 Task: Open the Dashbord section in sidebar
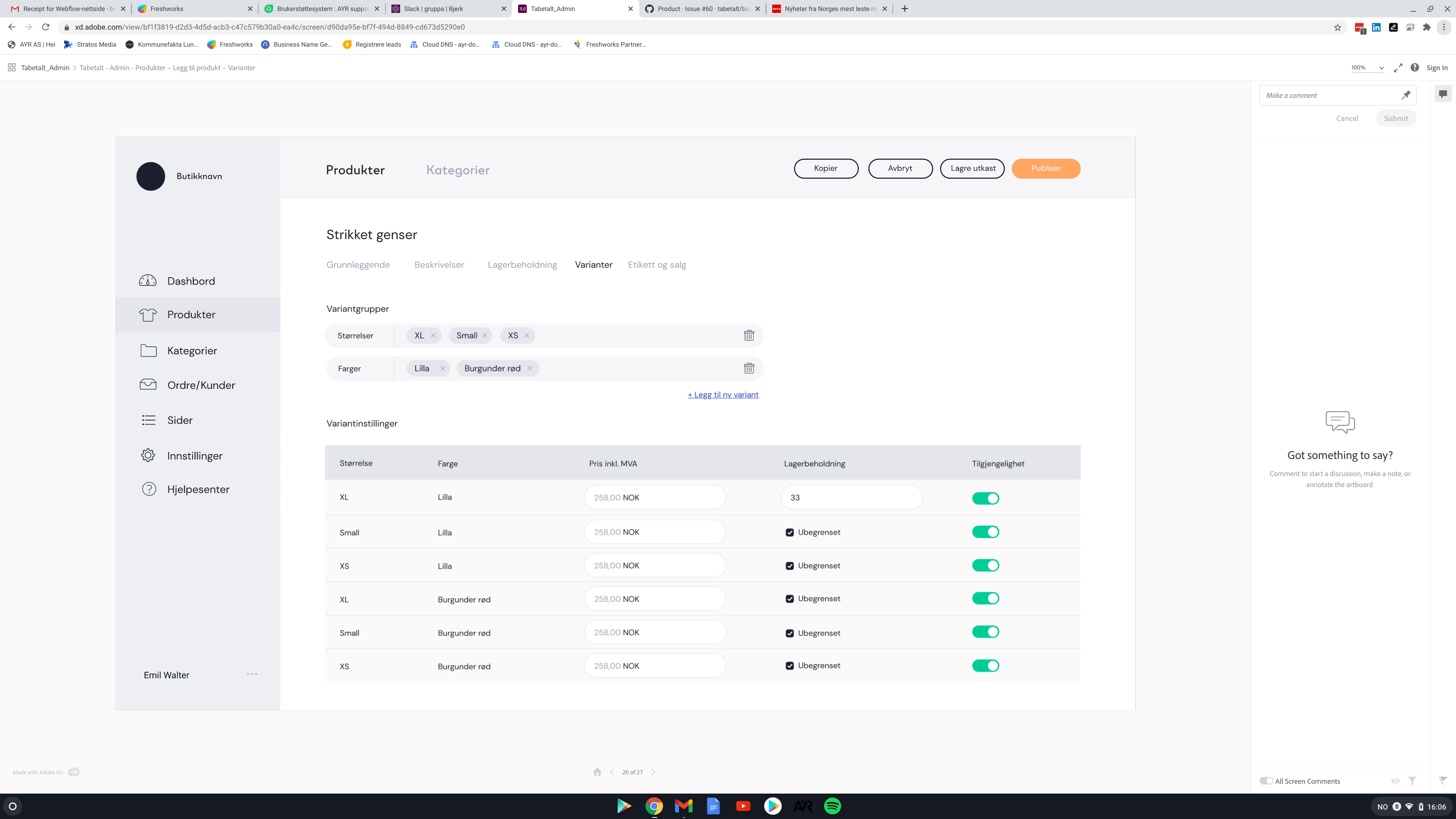pos(148,280)
